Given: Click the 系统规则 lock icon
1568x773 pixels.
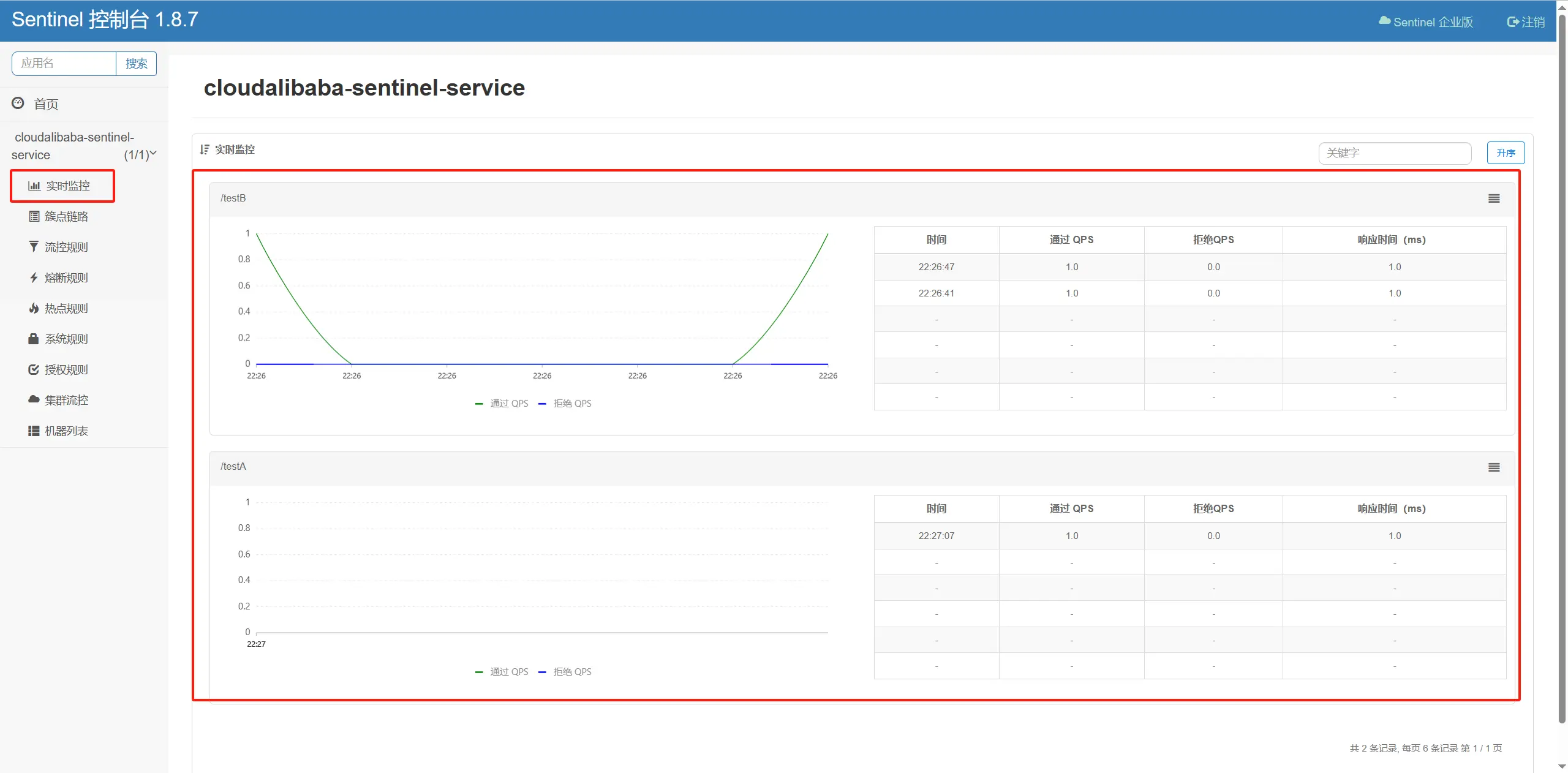Looking at the screenshot, I should pyautogui.click(x=34, y=339).
